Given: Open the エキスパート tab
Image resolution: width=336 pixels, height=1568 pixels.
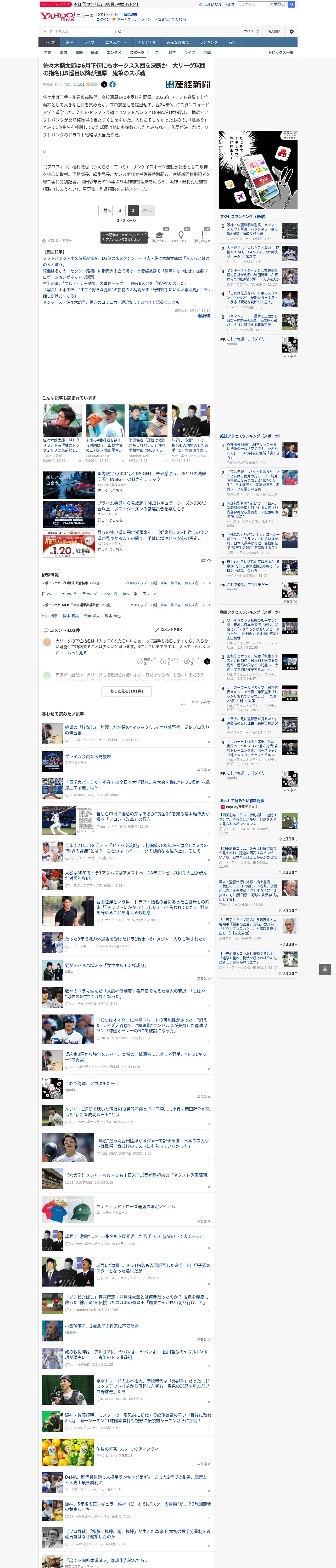Looking at the screenshot, I should point(116,43).
